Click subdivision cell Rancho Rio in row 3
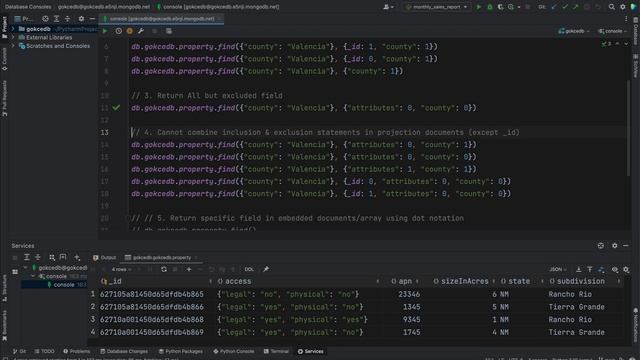This screenshot has height=360, width=640. coord(570,320)
